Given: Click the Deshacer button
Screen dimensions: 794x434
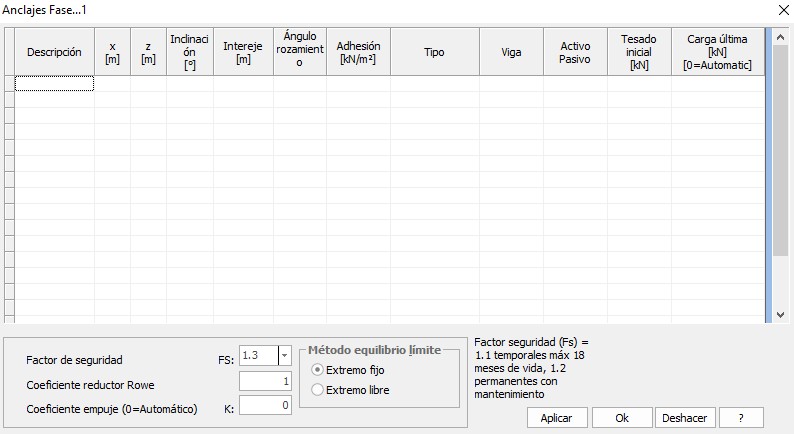Looking at the screenshot, I should (684, 418).
